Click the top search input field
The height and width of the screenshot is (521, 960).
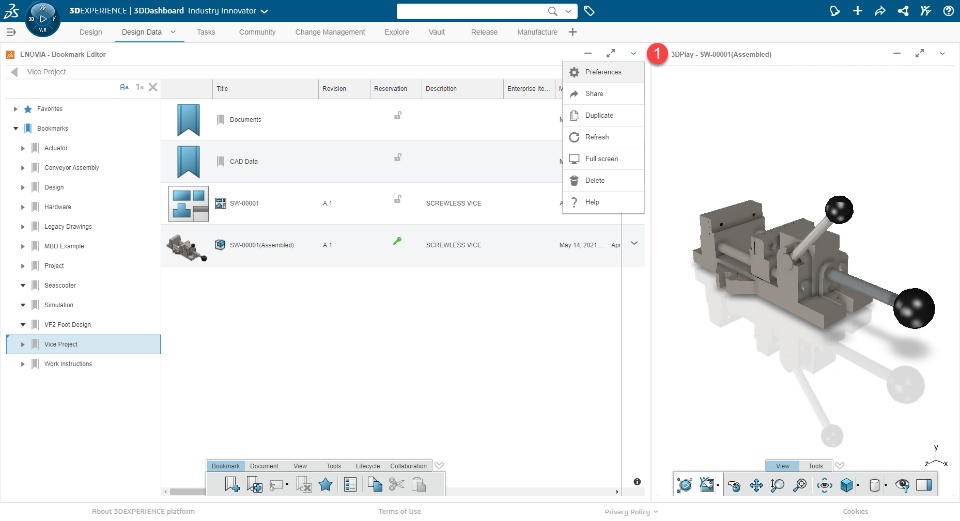point(472,11)
